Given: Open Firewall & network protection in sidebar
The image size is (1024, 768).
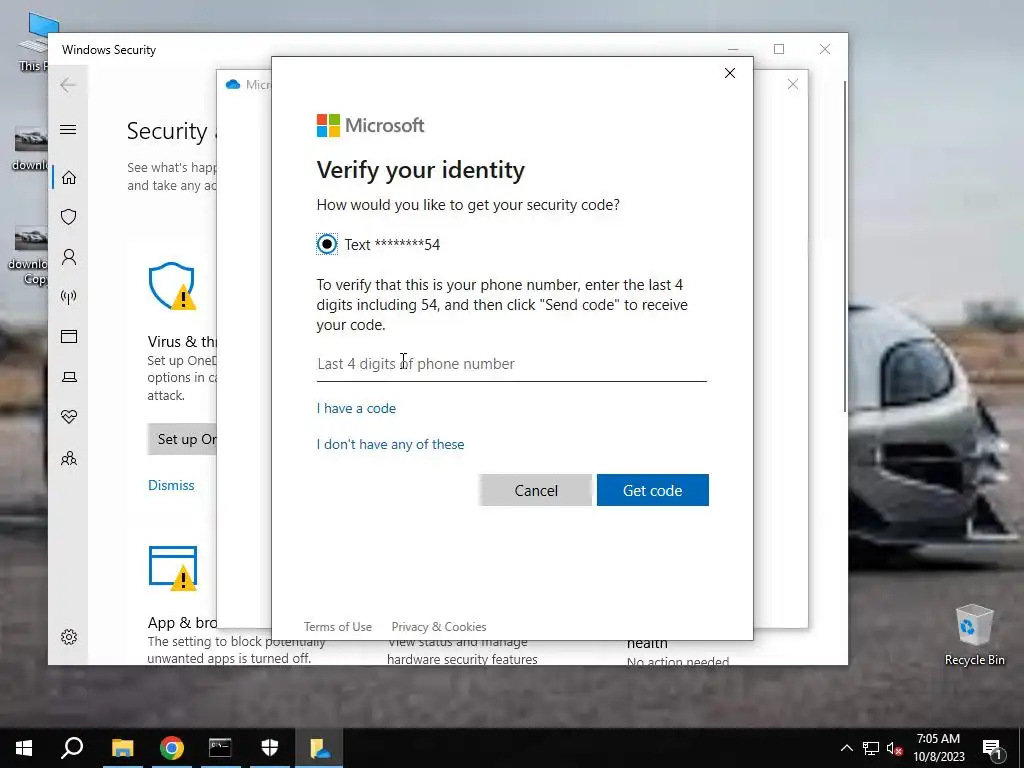Looking at the screenshot, I should 69,297.
